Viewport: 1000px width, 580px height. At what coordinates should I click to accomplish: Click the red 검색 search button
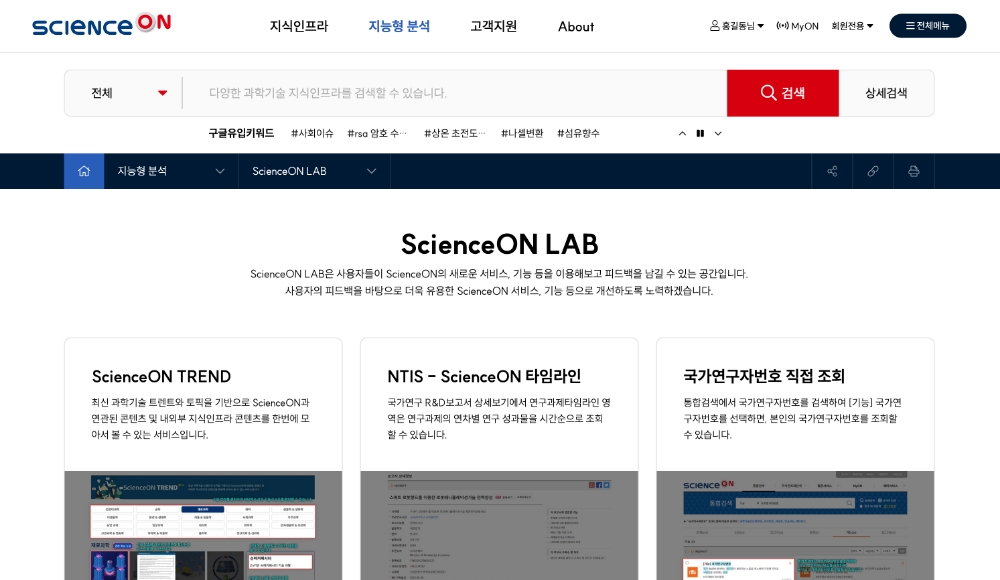[x=783, y=93]
